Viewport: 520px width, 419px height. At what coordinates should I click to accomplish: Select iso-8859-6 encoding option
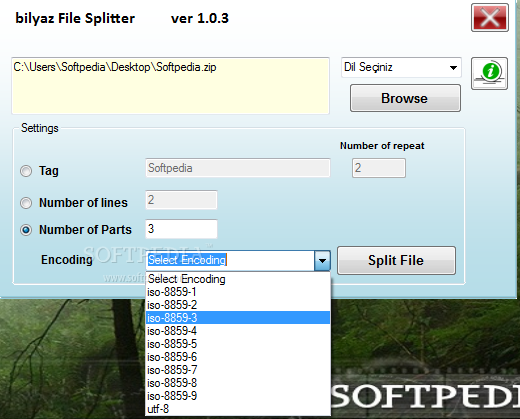[238, 357]
